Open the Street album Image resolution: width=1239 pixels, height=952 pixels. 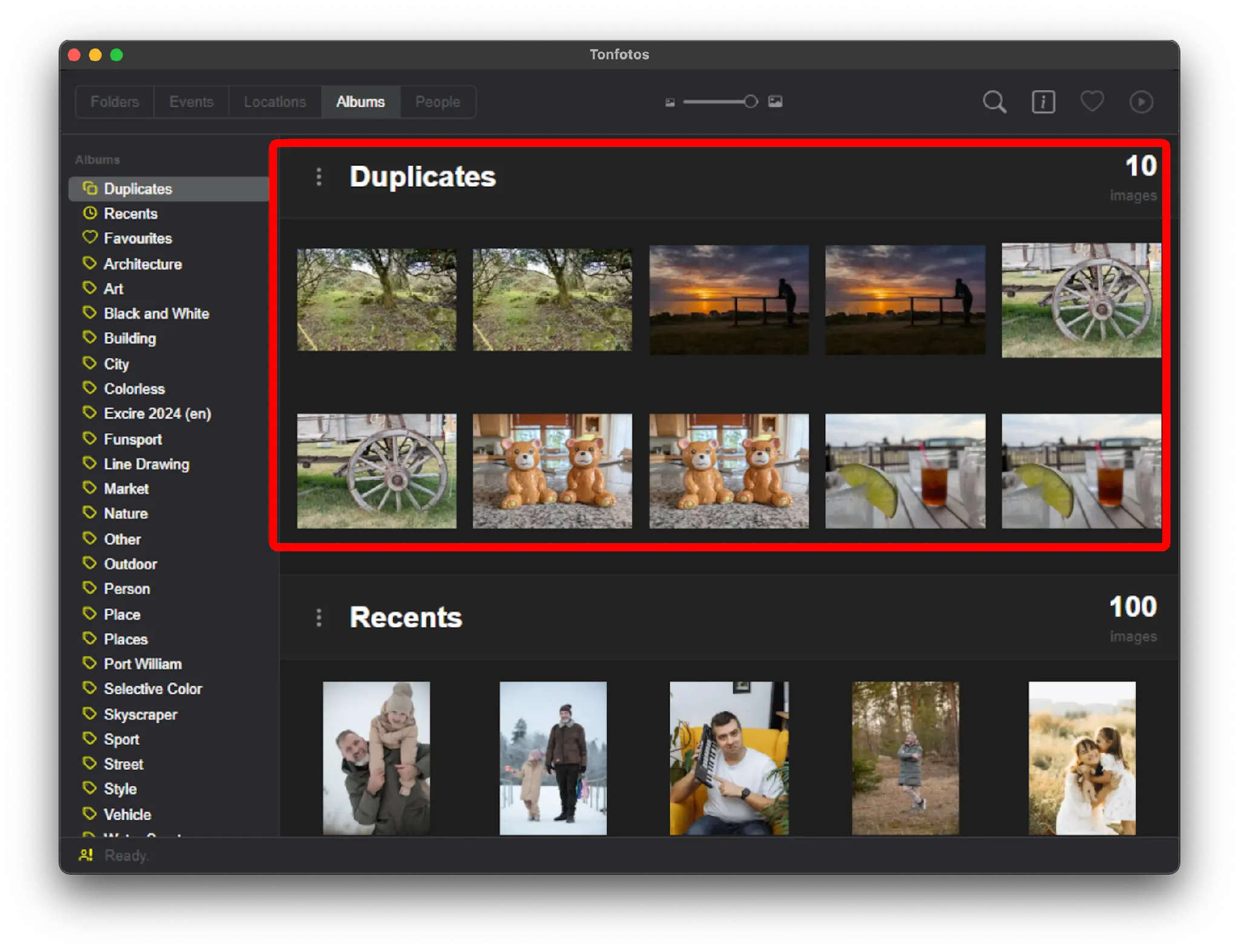click(x=169, y=764)
